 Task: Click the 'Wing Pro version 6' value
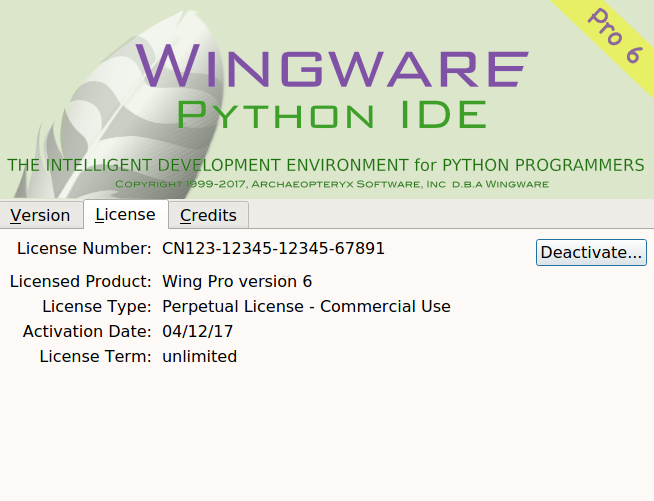click(237, 282)
